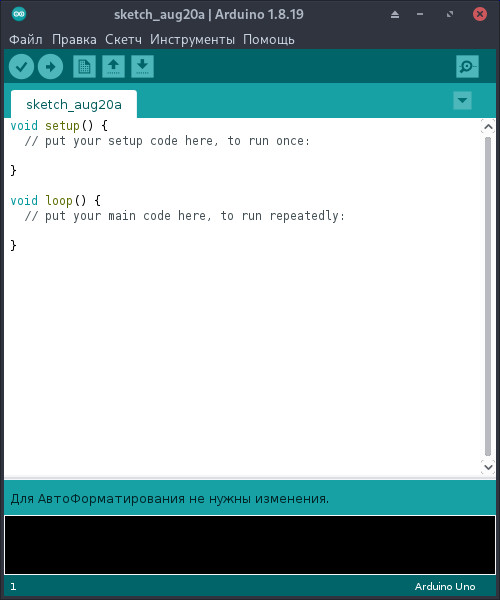
Task: Open the Инструменты menu
Action: [x=192, y=39]
